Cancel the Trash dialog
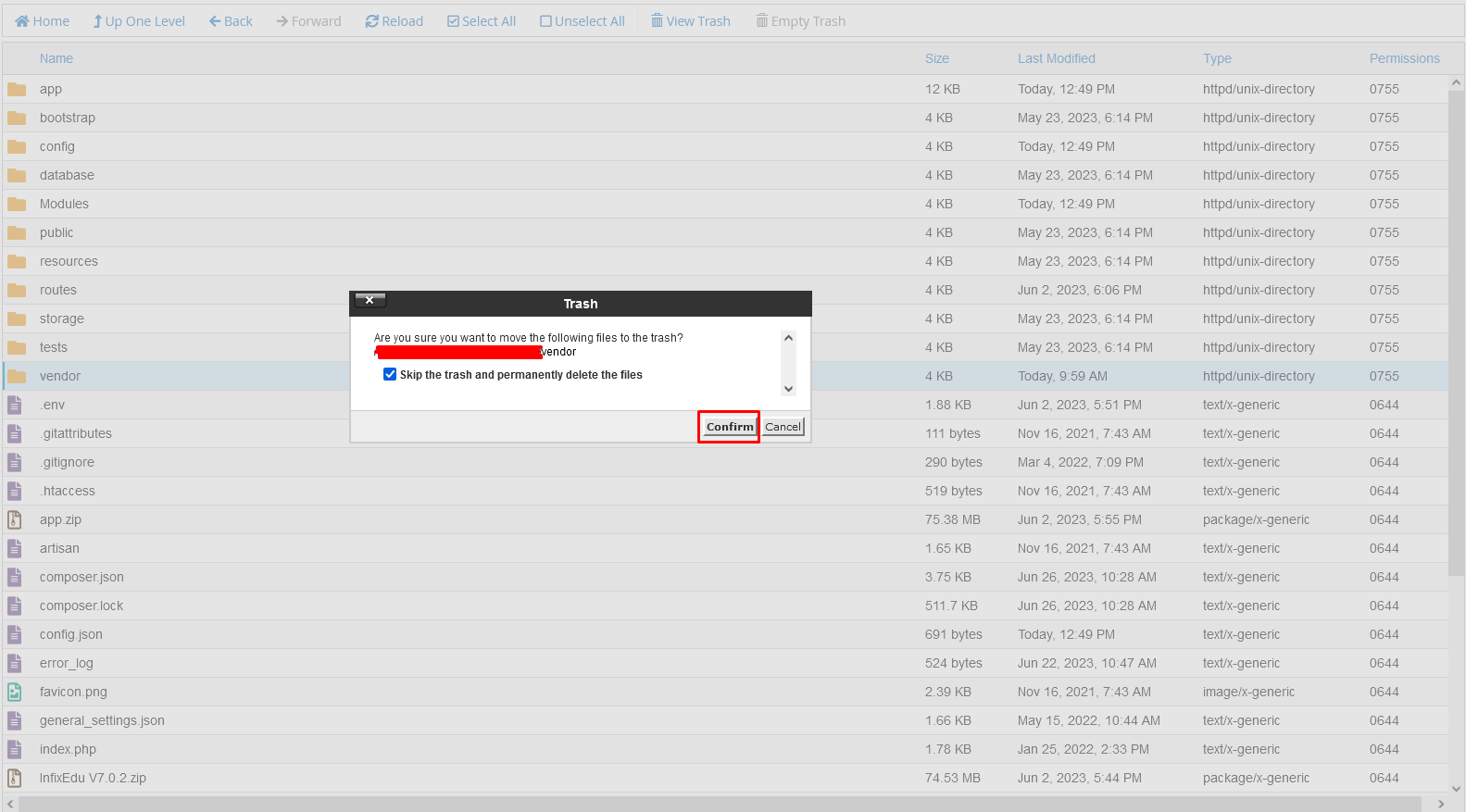The height and width of the screenshot is (812, 1466). 783,427
